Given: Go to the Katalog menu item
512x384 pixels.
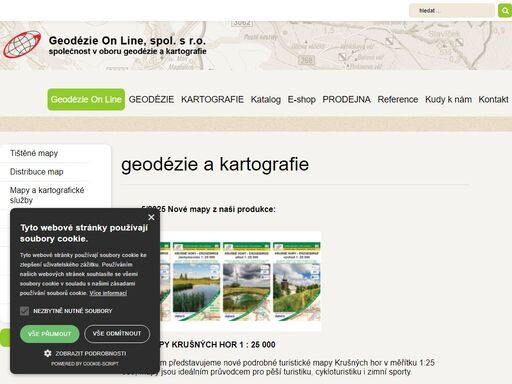Looking at the screenshot, I should coord(266,99).
